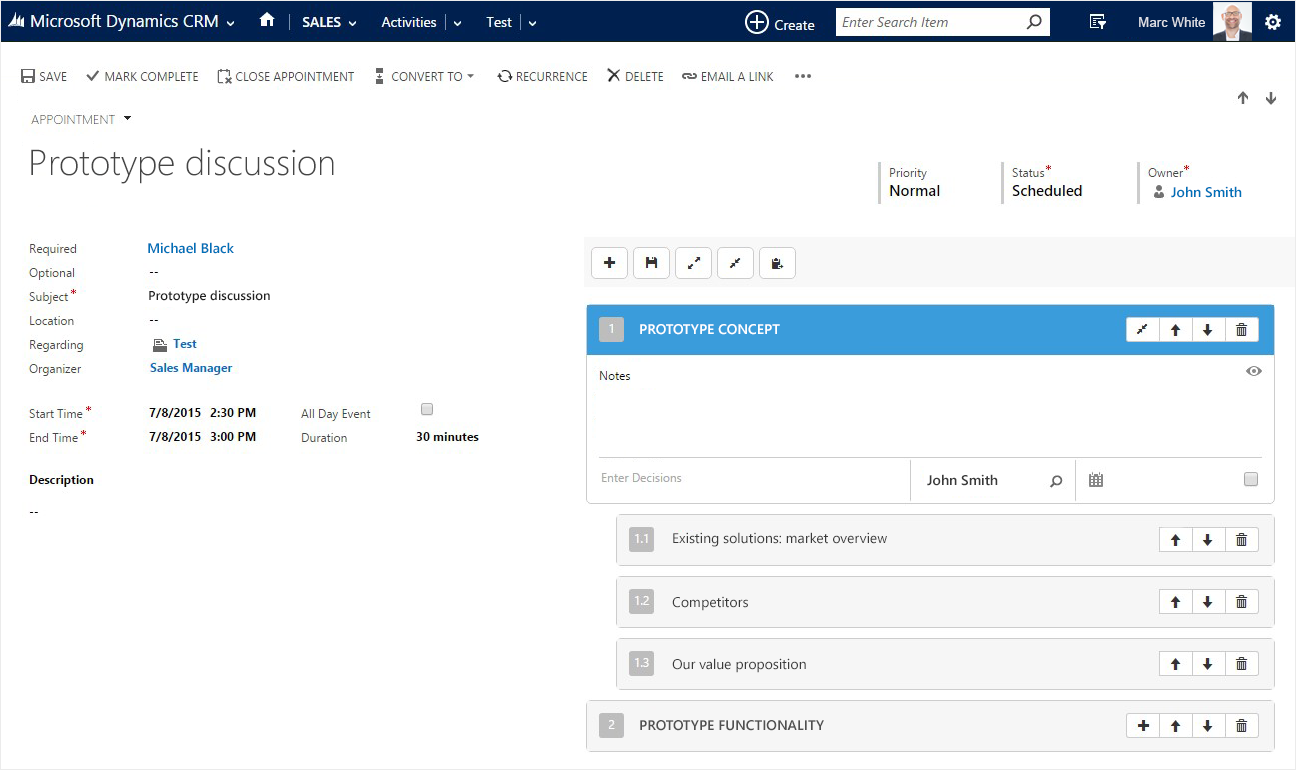Open John Smith owner link
This screenshot has height=770, width=1296.
pyautogui.click(x=1205, y=192)
